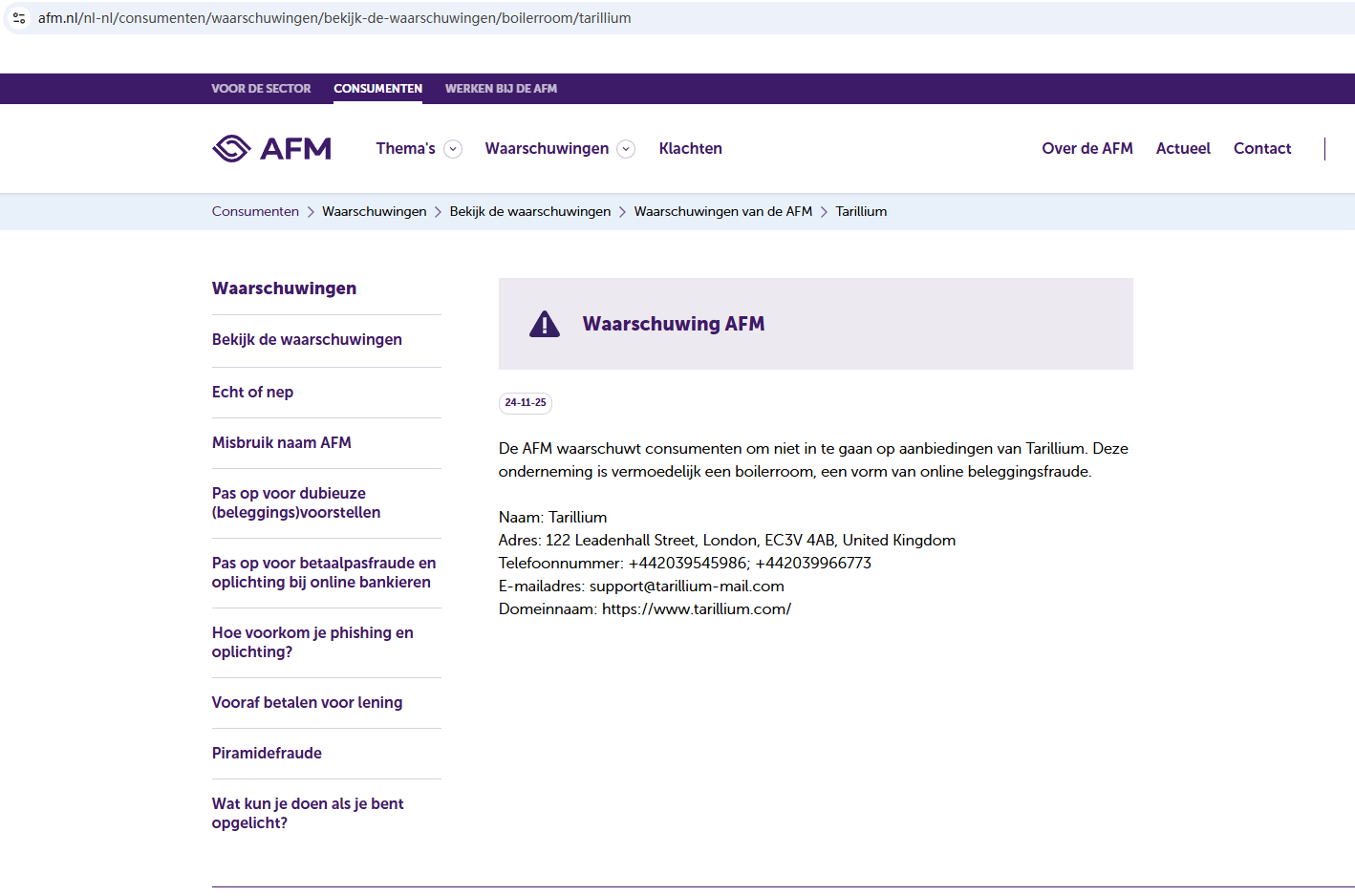Viewport: 1355px width, 896px height.
Task: Open Echt of nep in sidebar
Action: click(x=252, y=392)
